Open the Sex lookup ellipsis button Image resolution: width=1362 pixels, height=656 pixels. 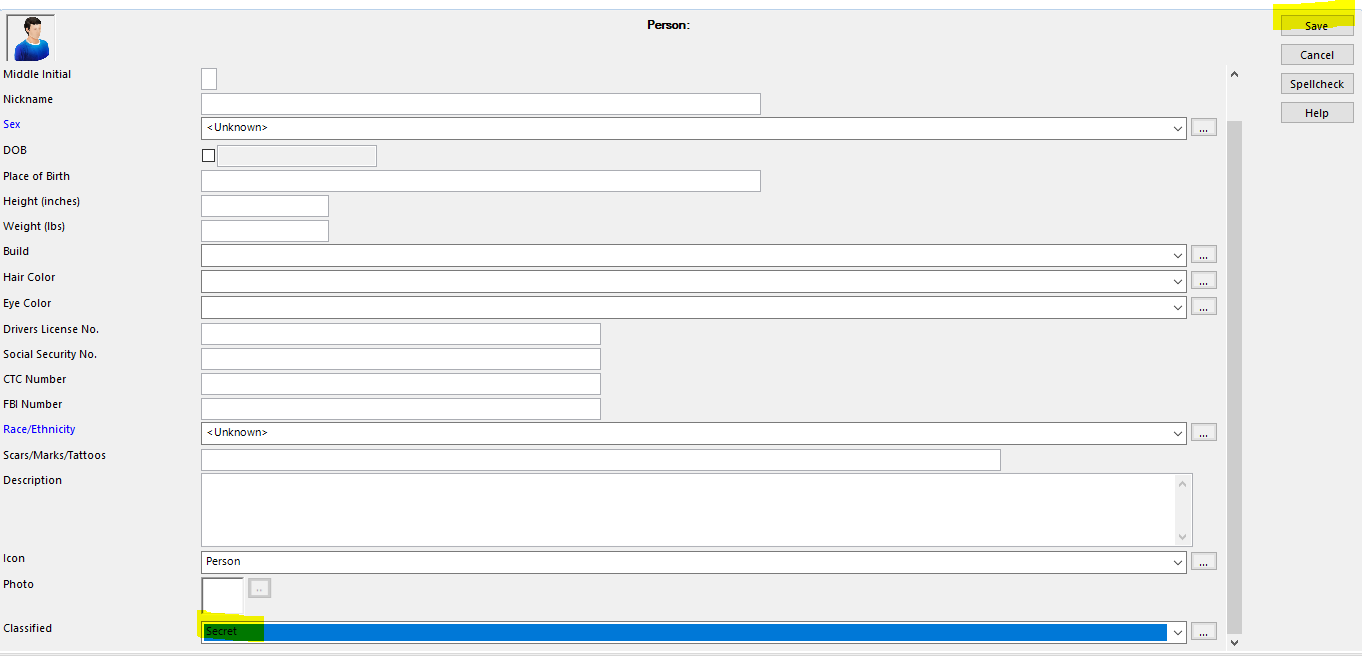click(1204, 127)
